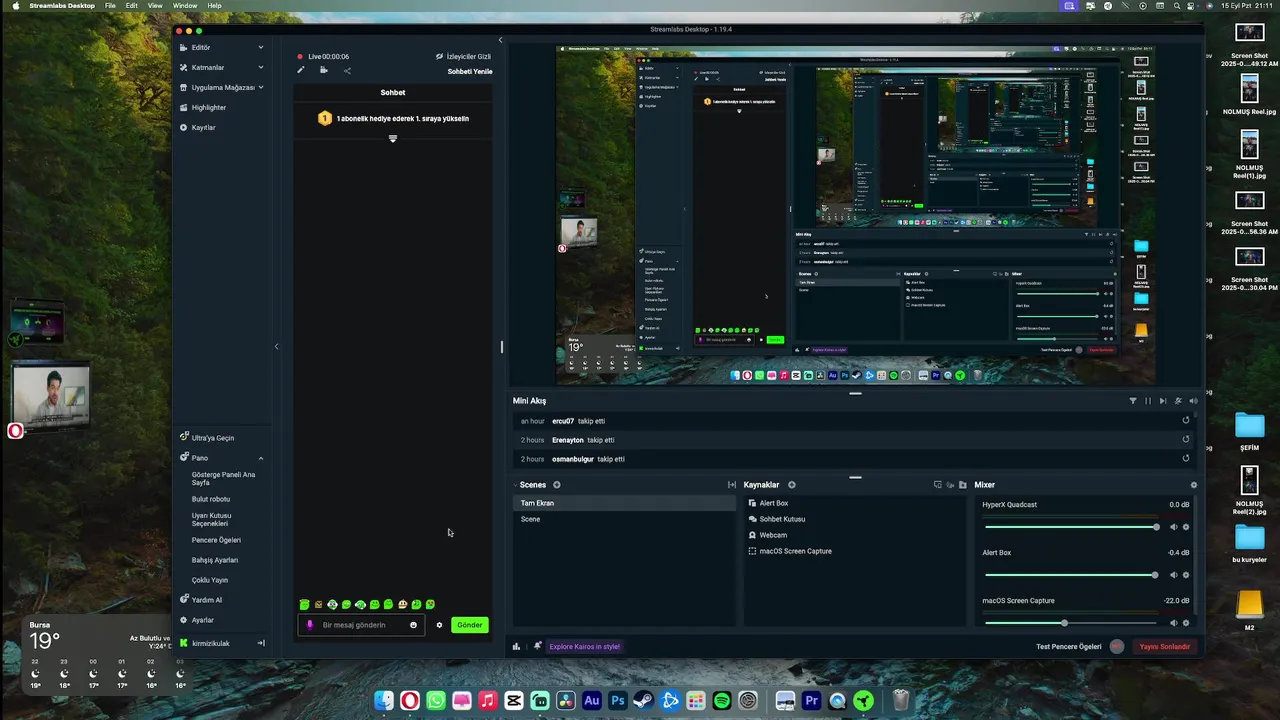Screen dimensions: 1280x720
Task: Select the Tam Ekran scene
Action: pos(624,503)
